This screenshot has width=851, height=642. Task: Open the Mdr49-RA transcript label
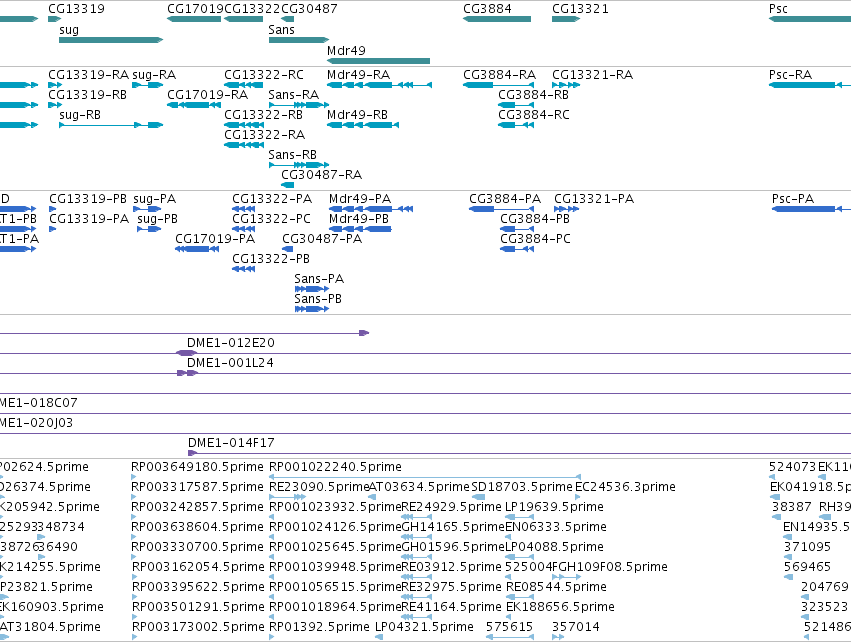(x=358, y=74)
